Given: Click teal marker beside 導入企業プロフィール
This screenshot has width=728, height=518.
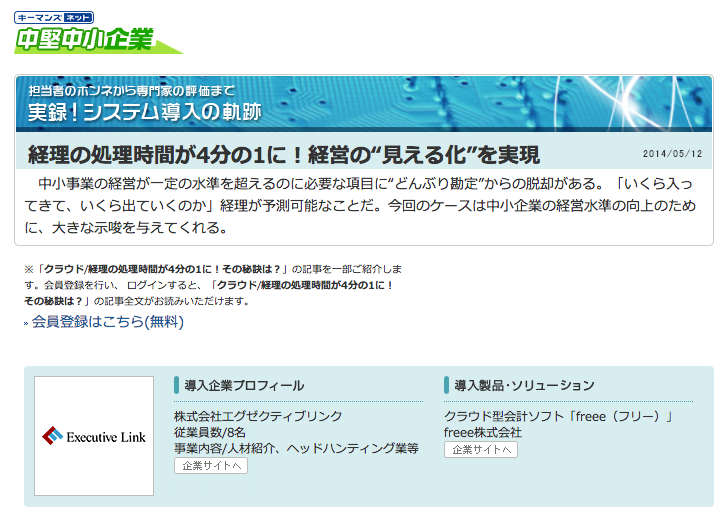Looking at the screenshot, I should 177,385.
